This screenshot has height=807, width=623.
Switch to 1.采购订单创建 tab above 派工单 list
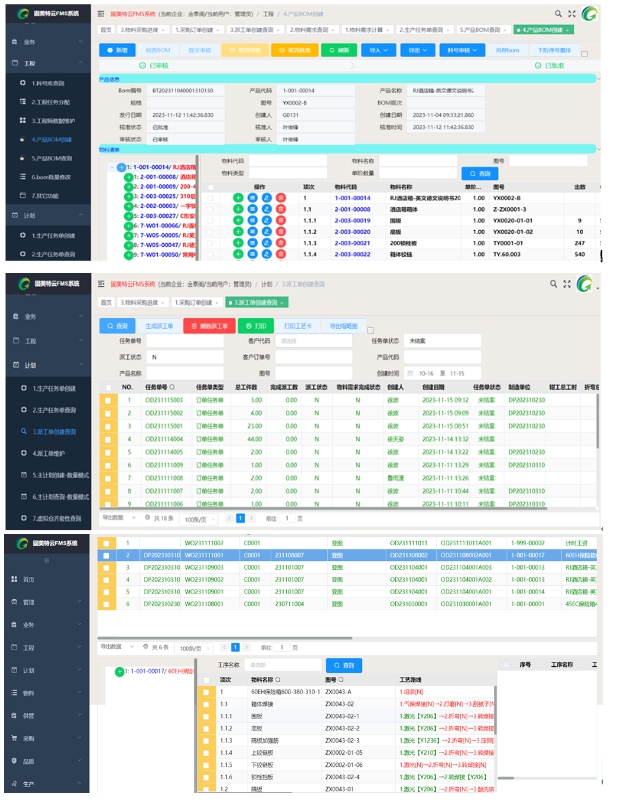[195, 301]
